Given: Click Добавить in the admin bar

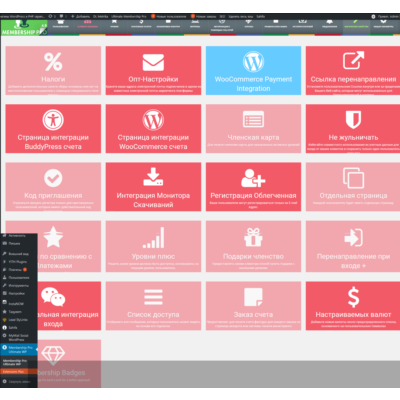Looking at the screenshot, I should (x=80, y=16).
